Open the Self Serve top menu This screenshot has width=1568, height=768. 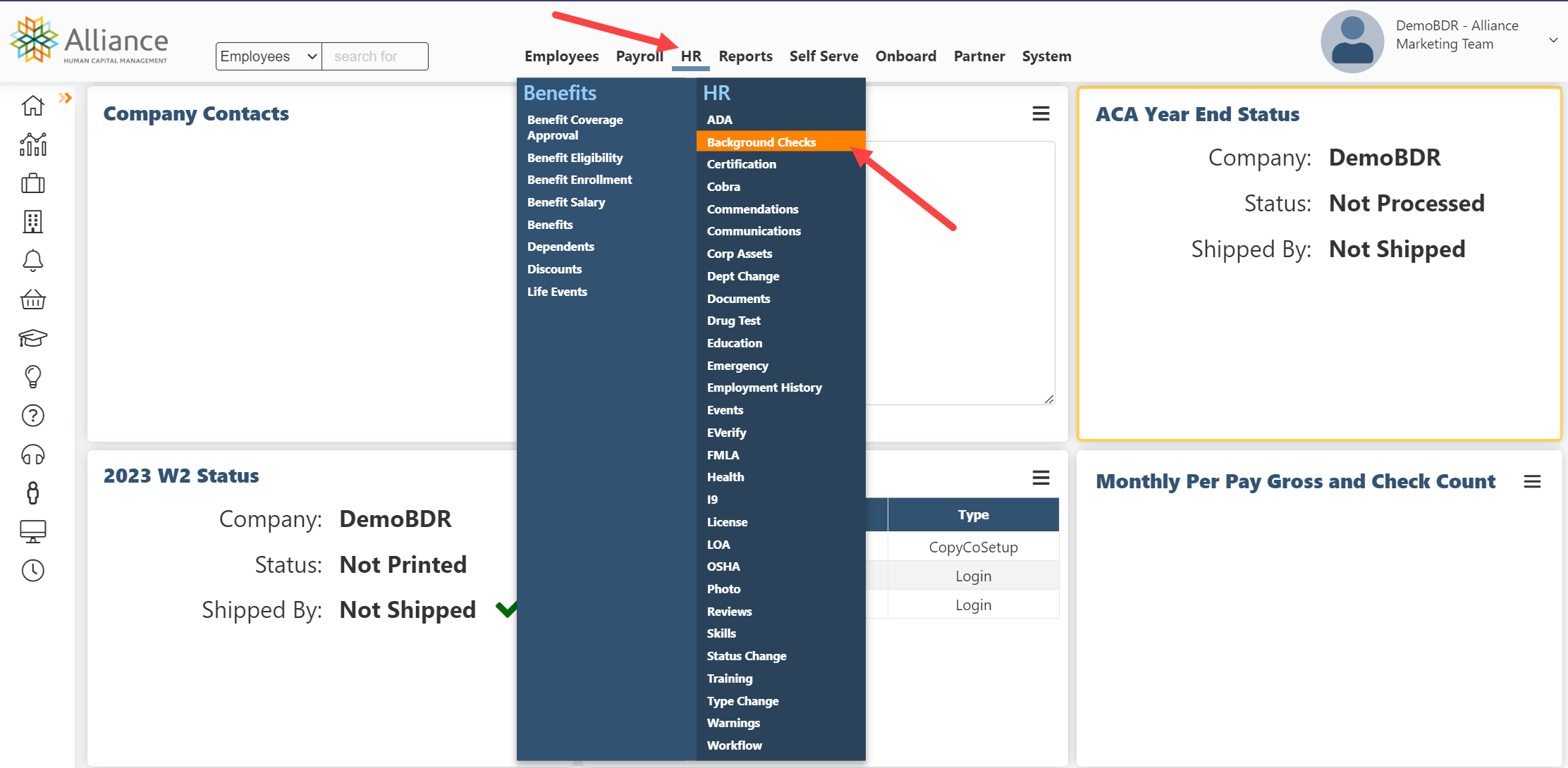coord(823,56)
